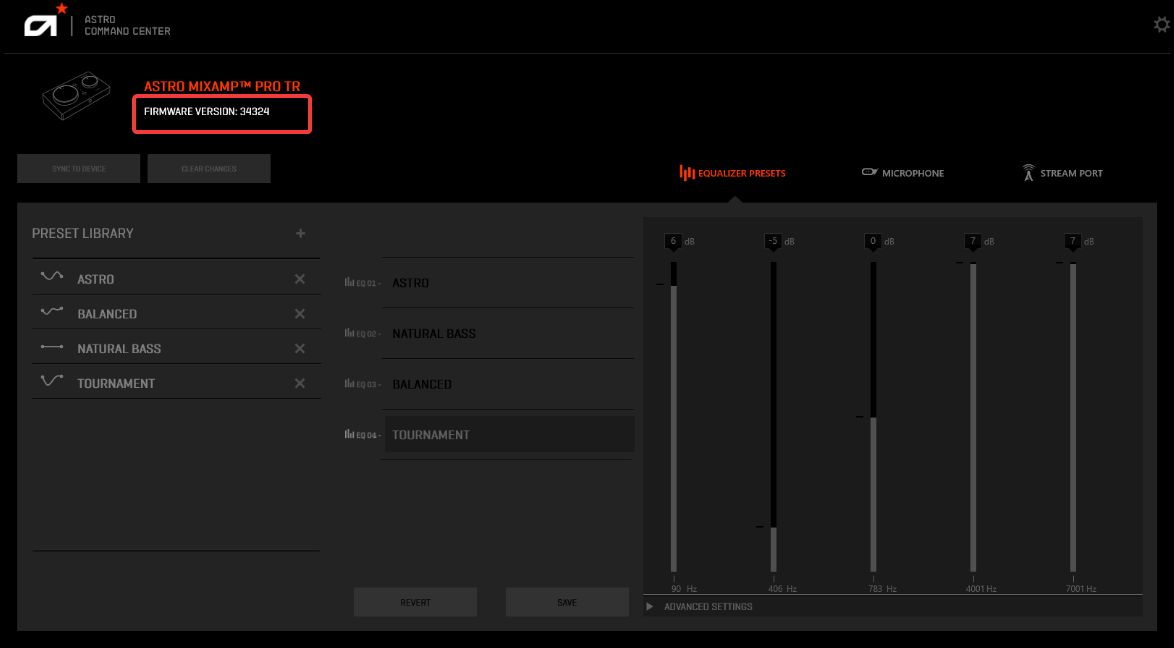1174x648 pixels.
Task: Add a new preset with the plus icon
Action: (x=300, y=233)
